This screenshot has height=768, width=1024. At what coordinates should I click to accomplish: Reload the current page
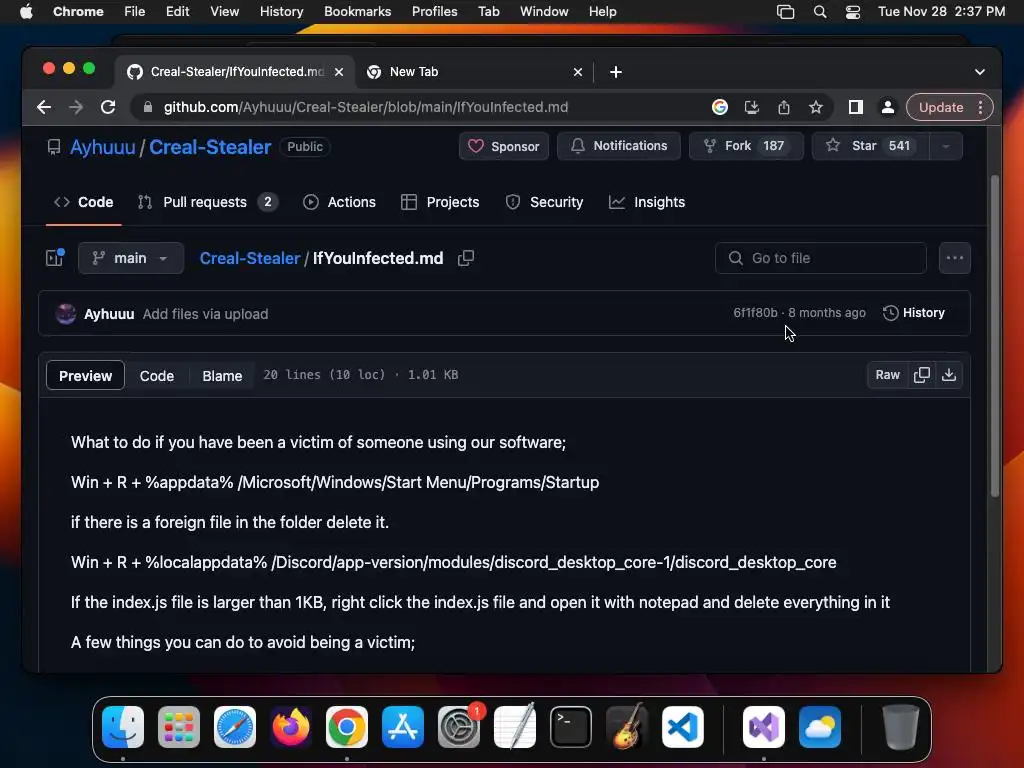(x=108, y=107)
